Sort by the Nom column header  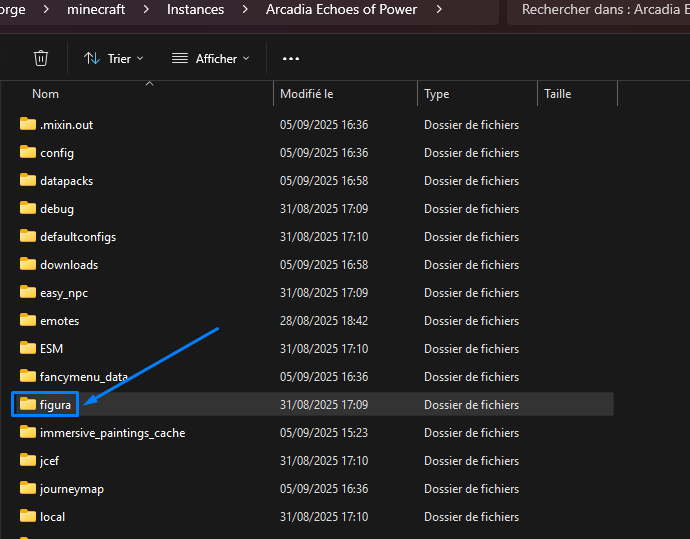pos(46,94)
